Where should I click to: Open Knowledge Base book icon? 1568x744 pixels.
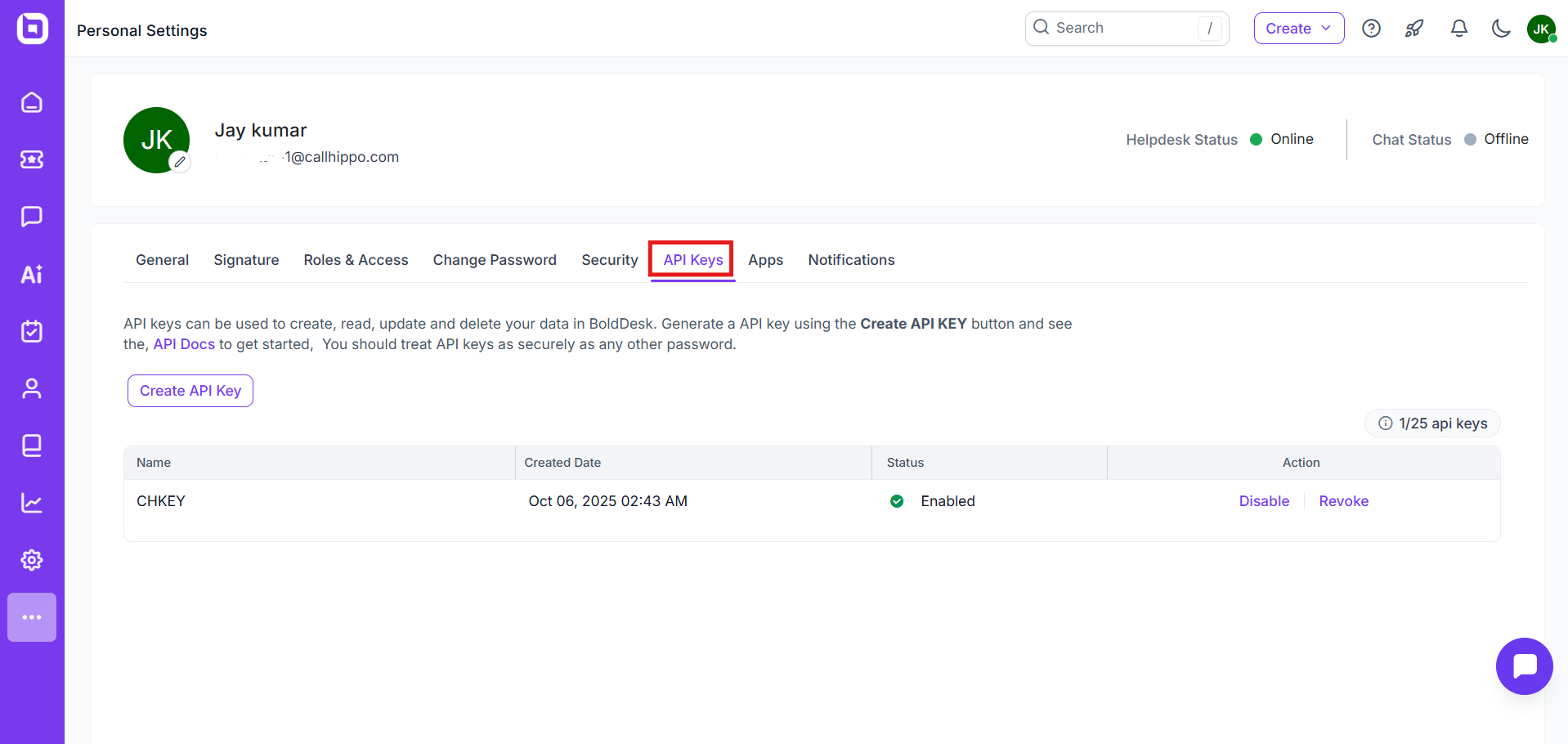(x=32, y=446)
